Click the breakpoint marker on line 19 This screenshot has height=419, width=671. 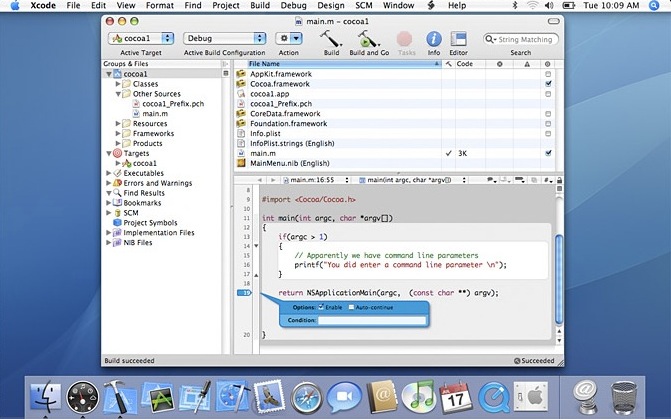[244, 293]
